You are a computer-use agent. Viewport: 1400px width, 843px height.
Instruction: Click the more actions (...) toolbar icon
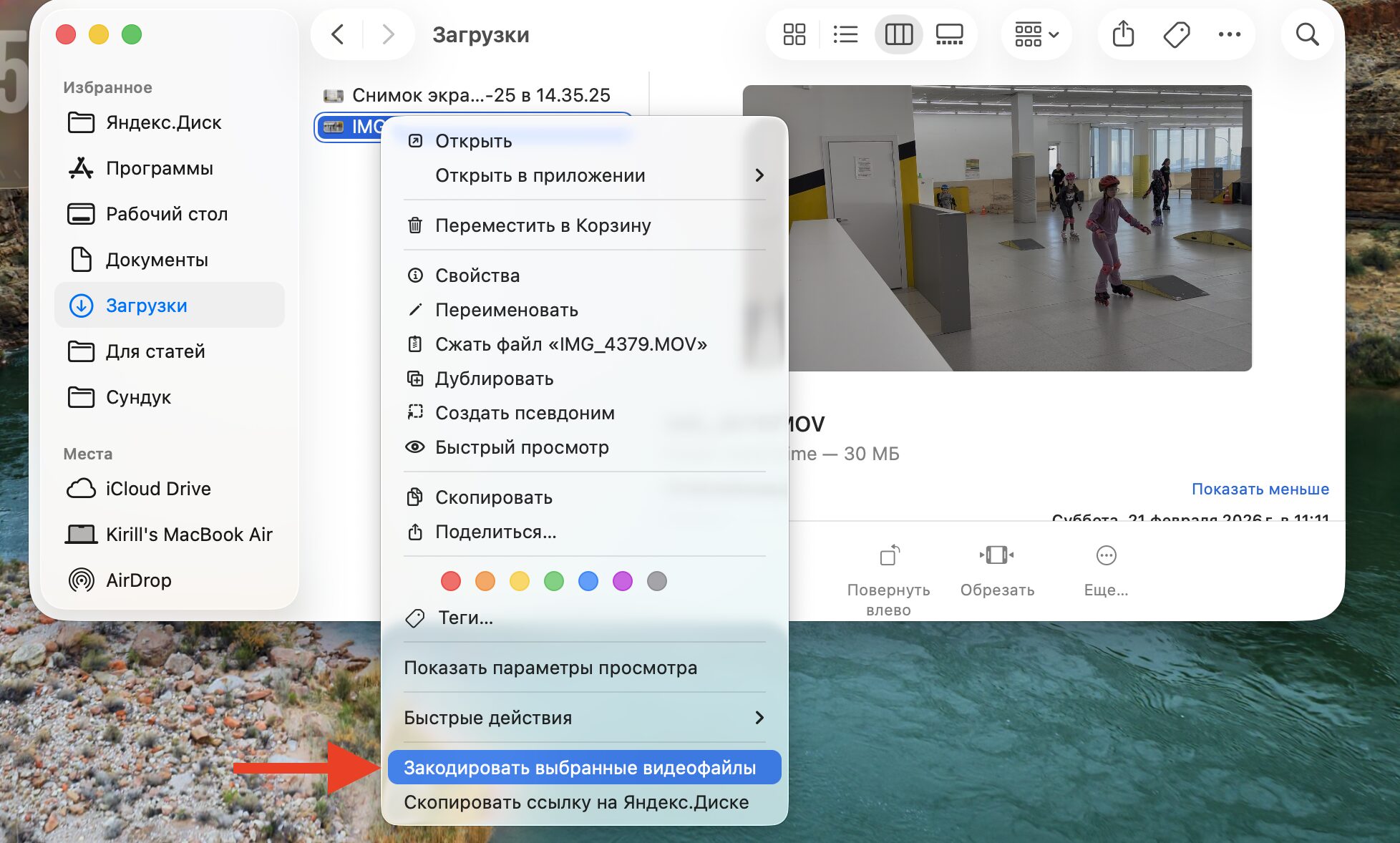click(1230, 34)
